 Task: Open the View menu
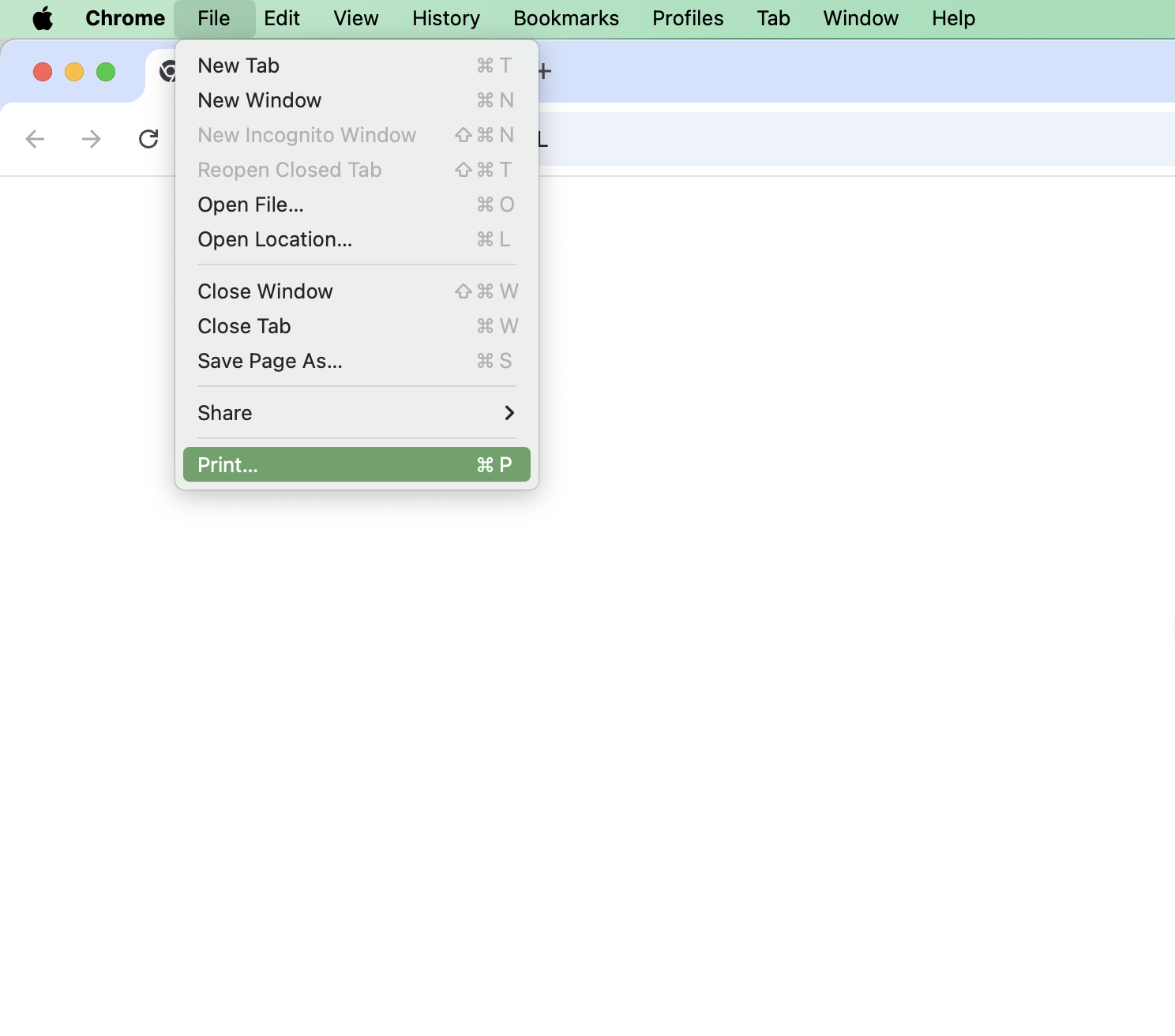coord(355,18)
